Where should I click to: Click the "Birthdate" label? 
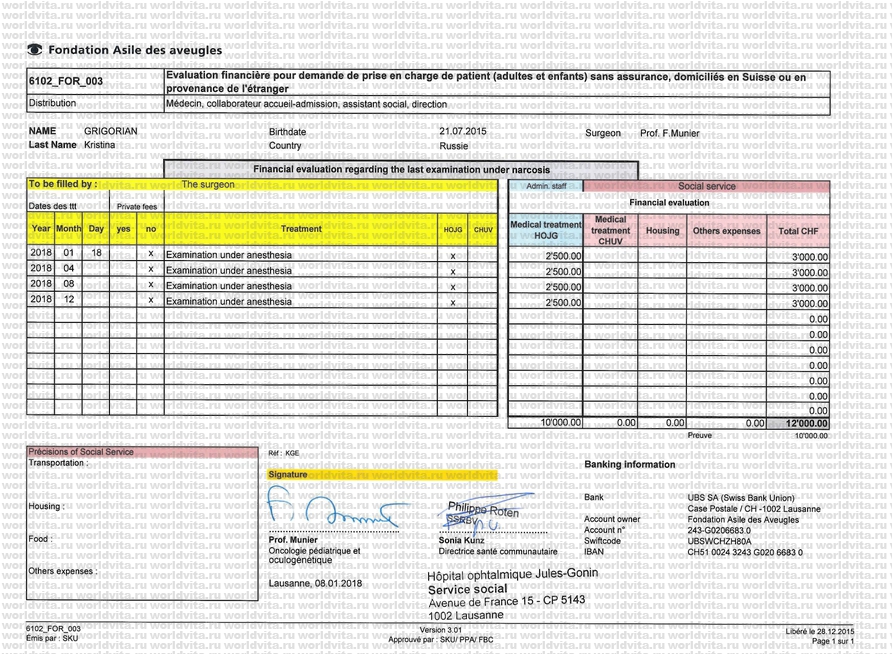point(287,132)
